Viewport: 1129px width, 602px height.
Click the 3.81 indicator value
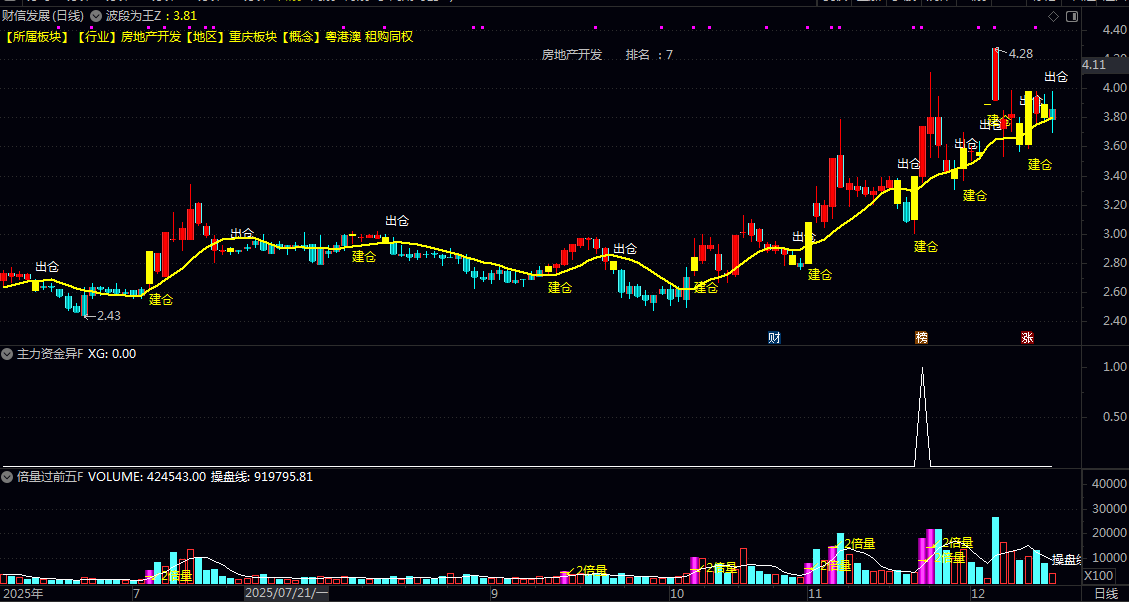tap(185, 16)
